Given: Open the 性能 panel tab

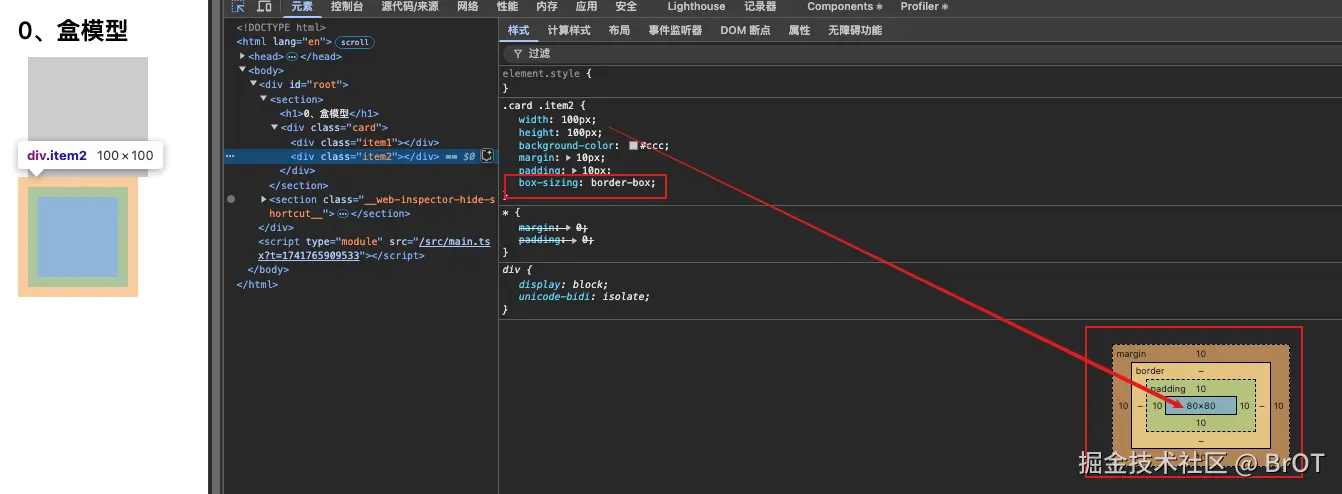Looking at the screenshot, I should (x=507, y=7).
